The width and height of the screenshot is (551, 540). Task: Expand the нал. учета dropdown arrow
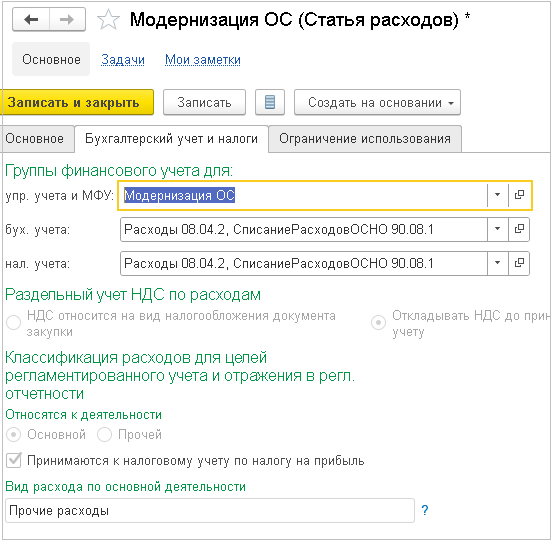click(498, 263)
